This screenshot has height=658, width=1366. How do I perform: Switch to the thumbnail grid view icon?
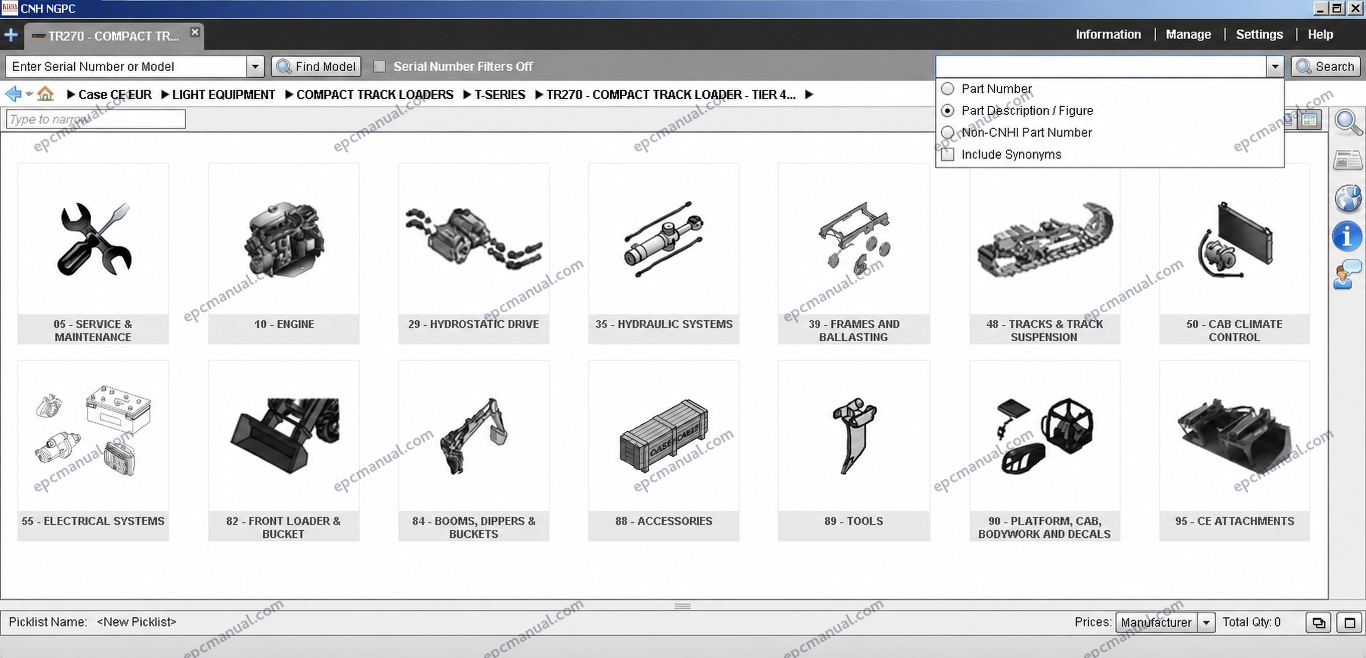point(1310,120)
